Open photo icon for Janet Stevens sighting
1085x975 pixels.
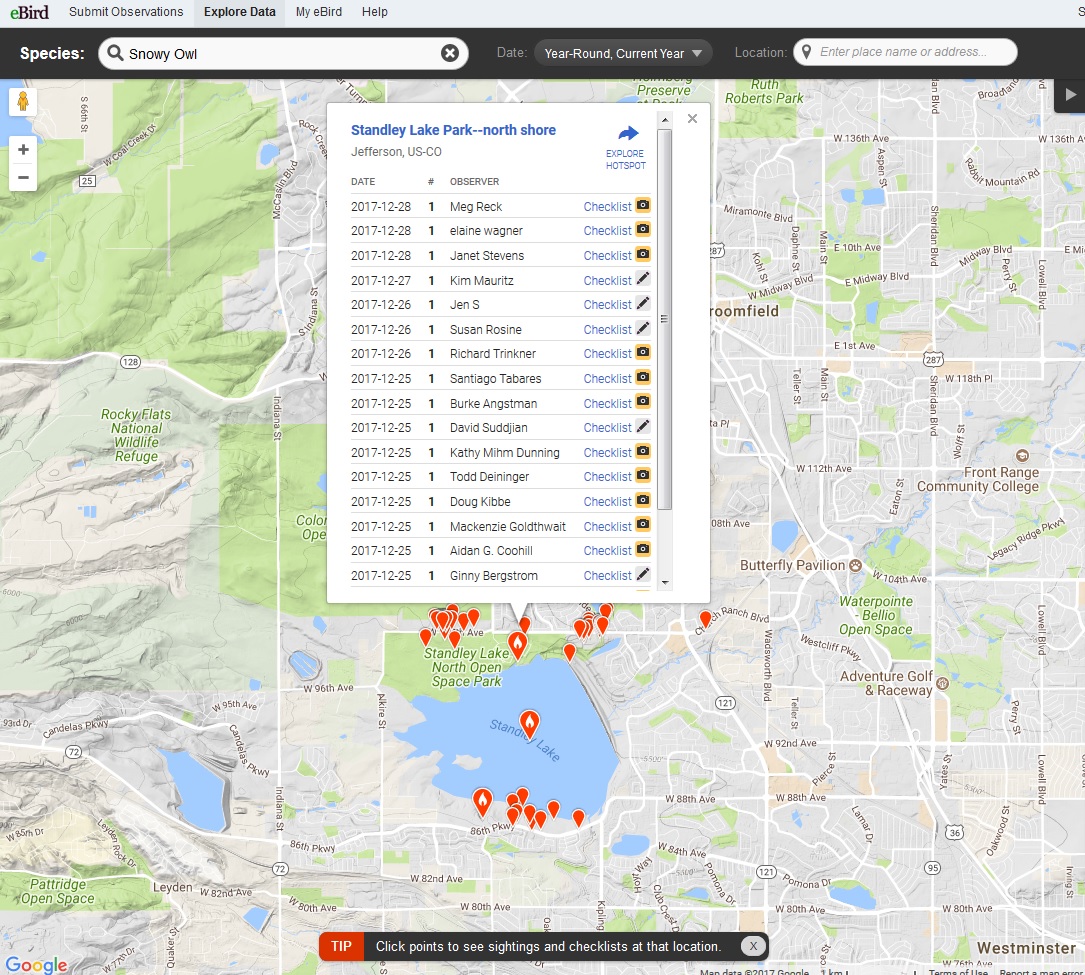point(643,254)
